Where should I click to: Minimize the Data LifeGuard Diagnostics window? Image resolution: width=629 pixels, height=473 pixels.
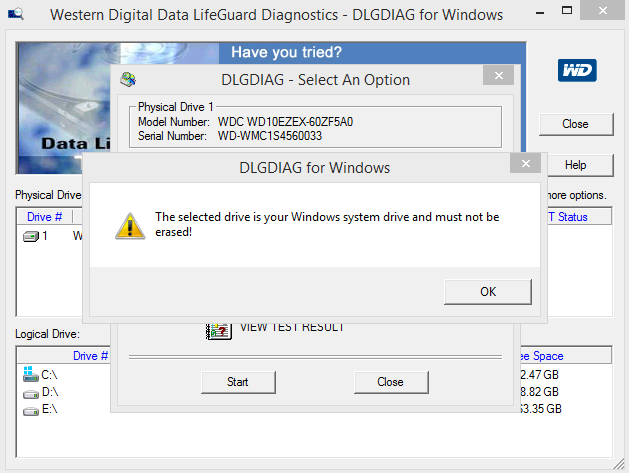pos(540,13)
